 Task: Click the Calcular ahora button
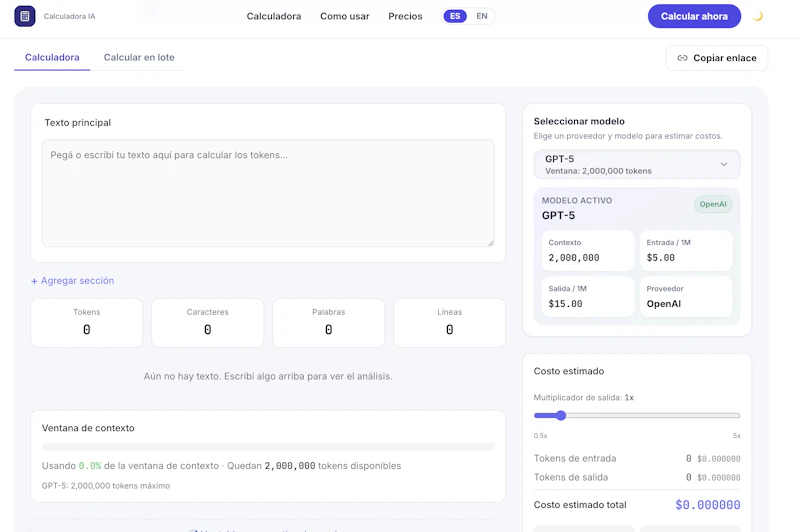point(694,16)
